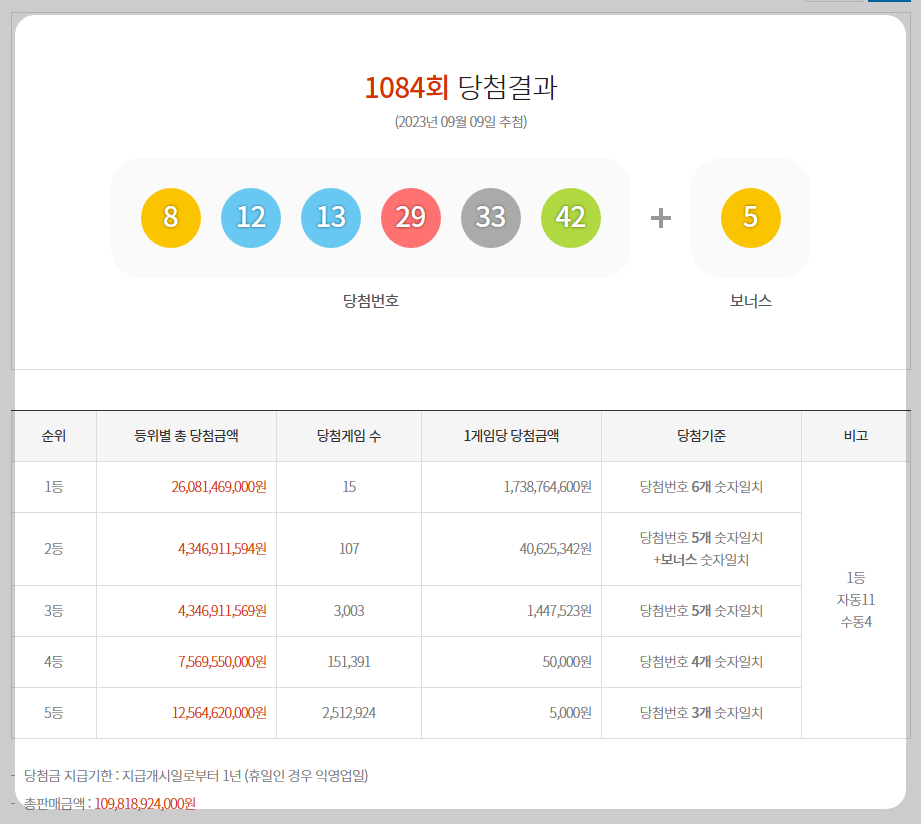Click winner count 2,512,924
The height and width of the screenshot is (824, 921).
(x=349, y=713)
